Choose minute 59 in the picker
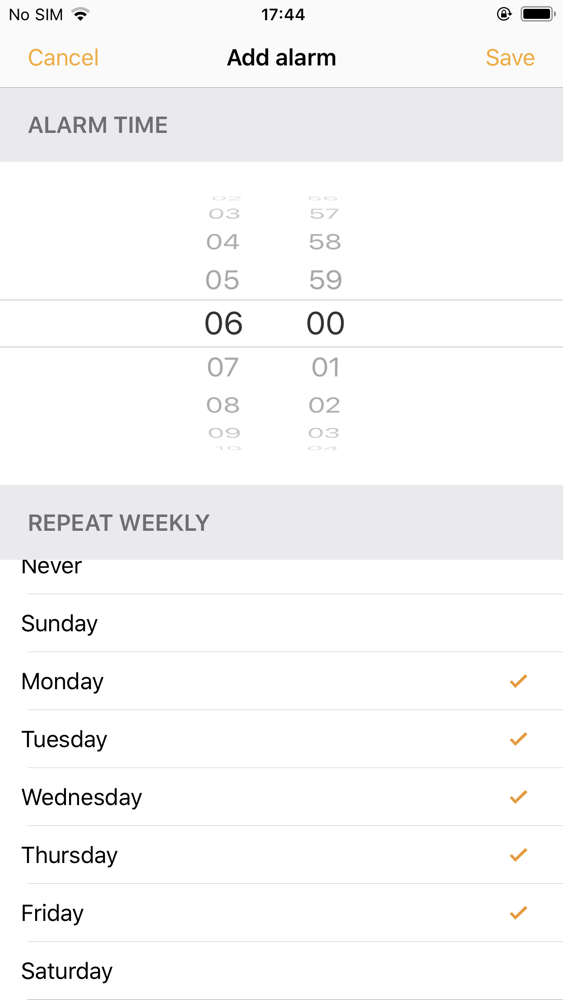Image resolution: width=563 pixels, height=1000 pixels. click(325, 280)
